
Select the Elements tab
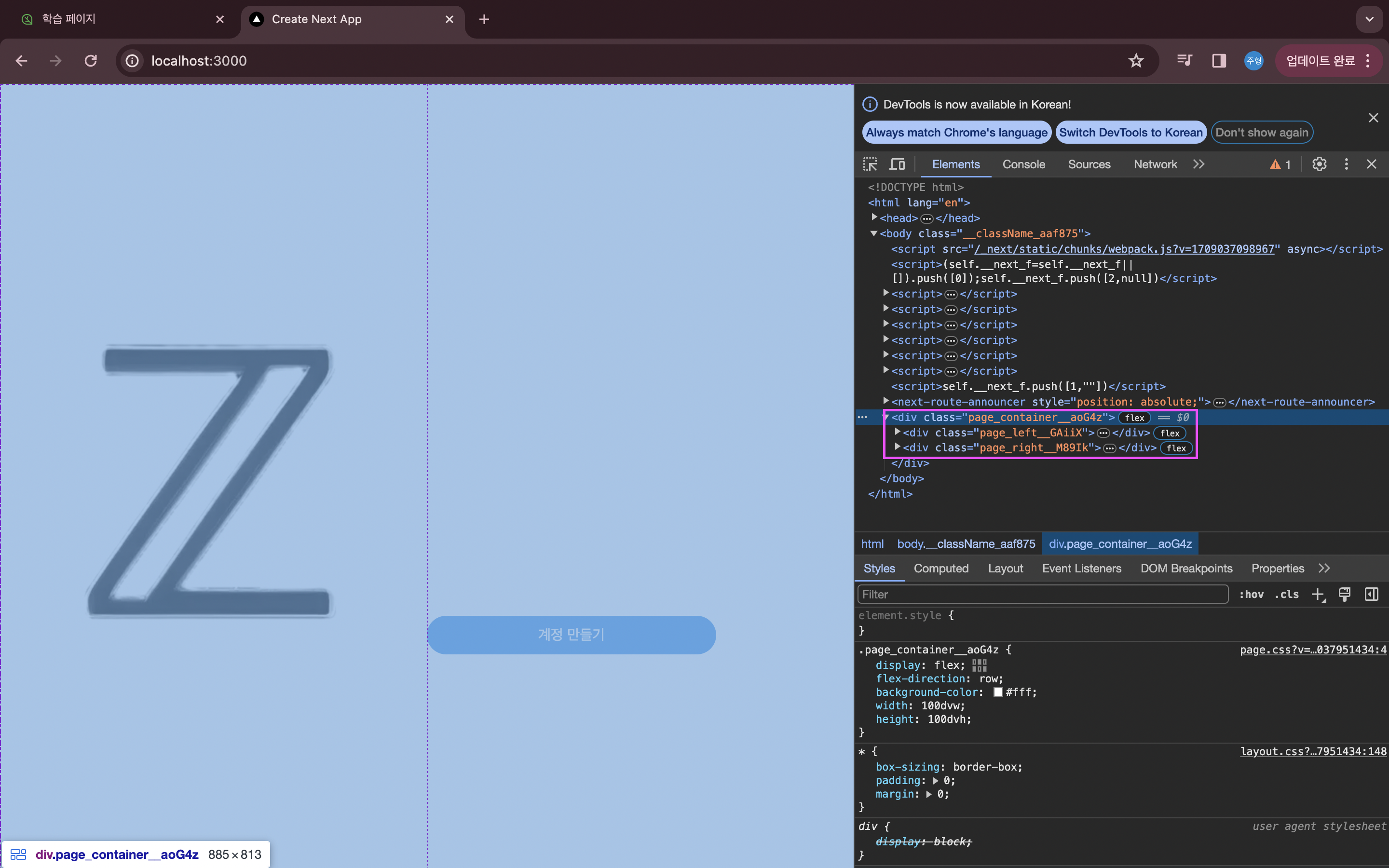pyautogui.click(x=955, y=165)
